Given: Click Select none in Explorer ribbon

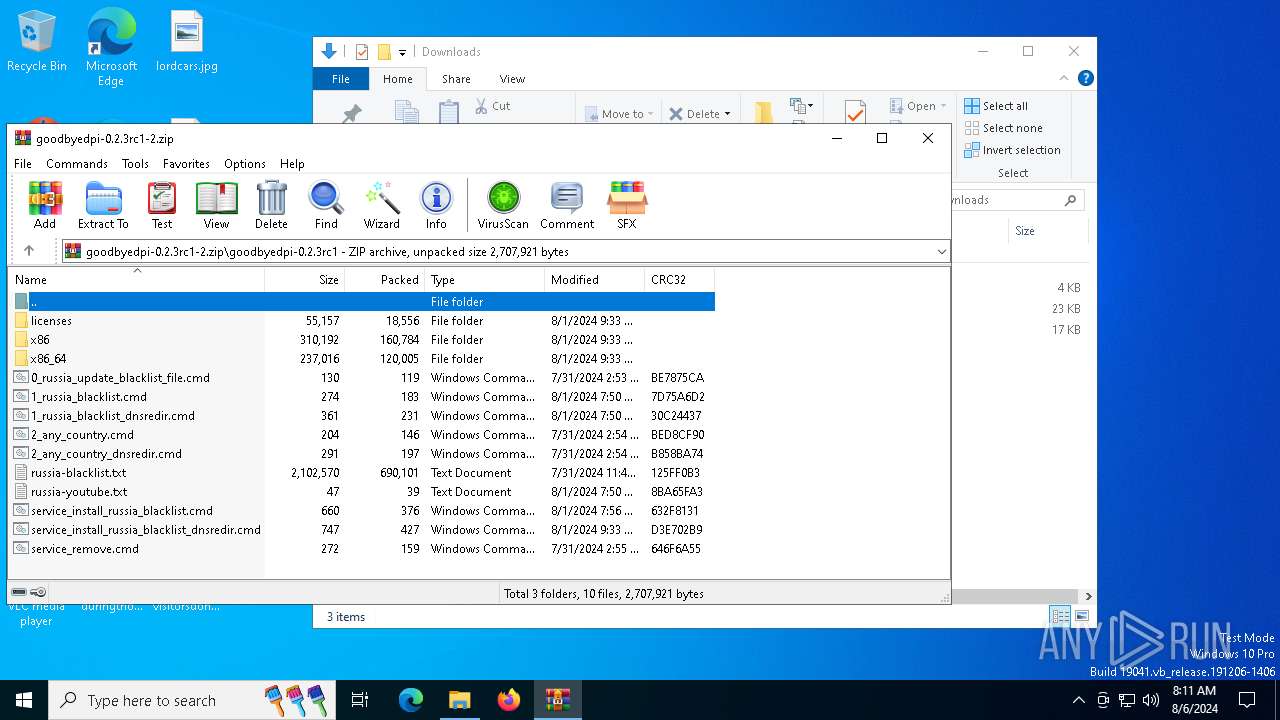Looking at the screenshot, I should [1003, 128].
